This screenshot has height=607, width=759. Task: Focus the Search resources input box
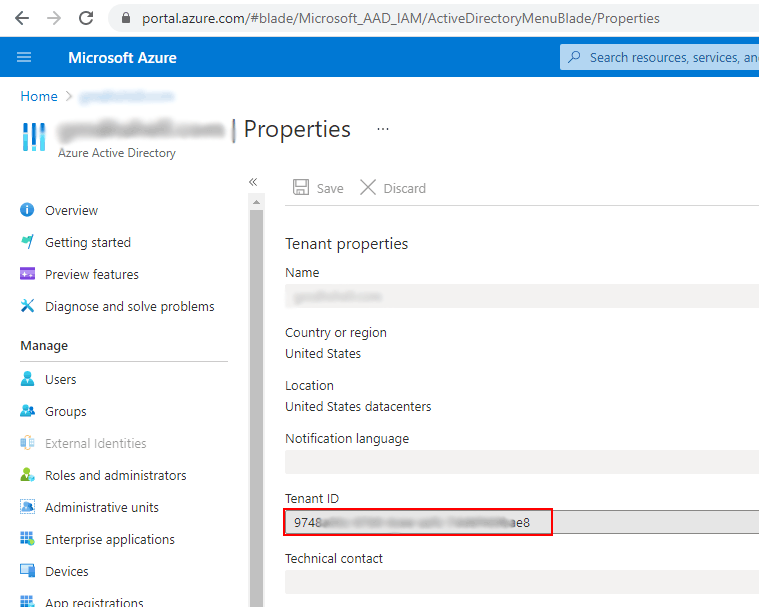coord(670,58)
